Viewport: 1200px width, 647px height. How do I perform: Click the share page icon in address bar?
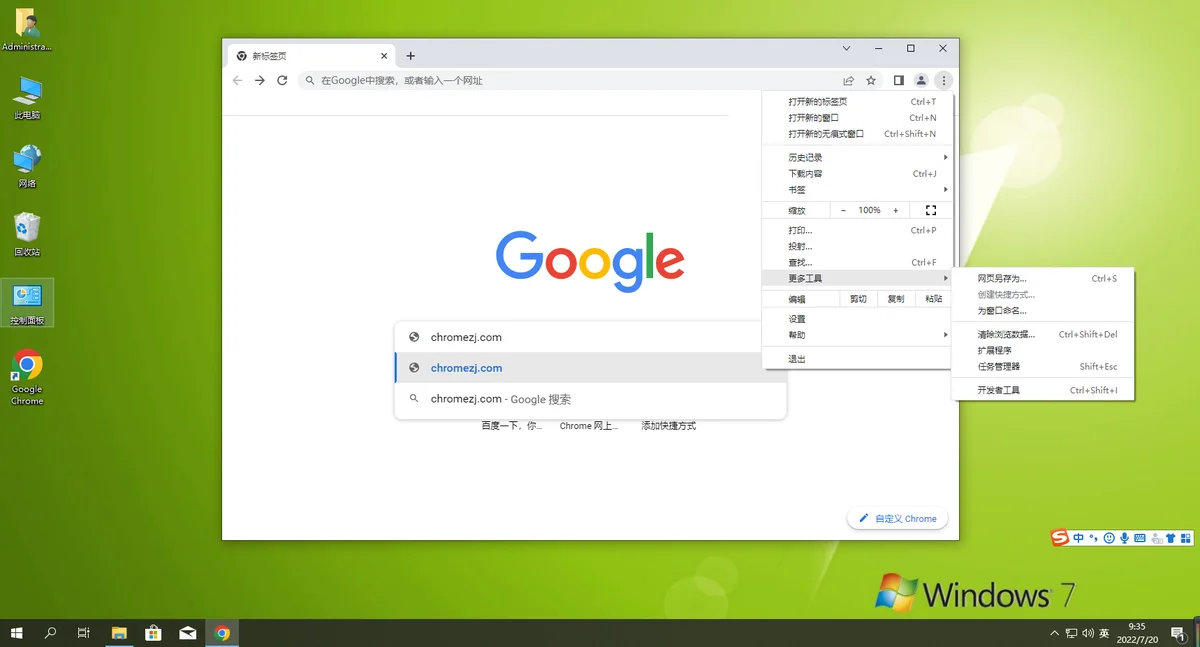848,80
